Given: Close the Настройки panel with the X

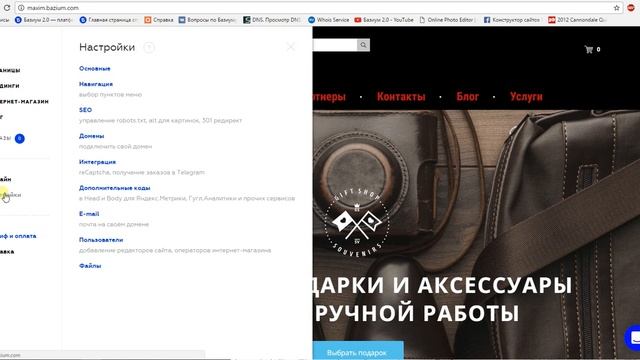Looking at the screenshot, I should pos(291,47).
